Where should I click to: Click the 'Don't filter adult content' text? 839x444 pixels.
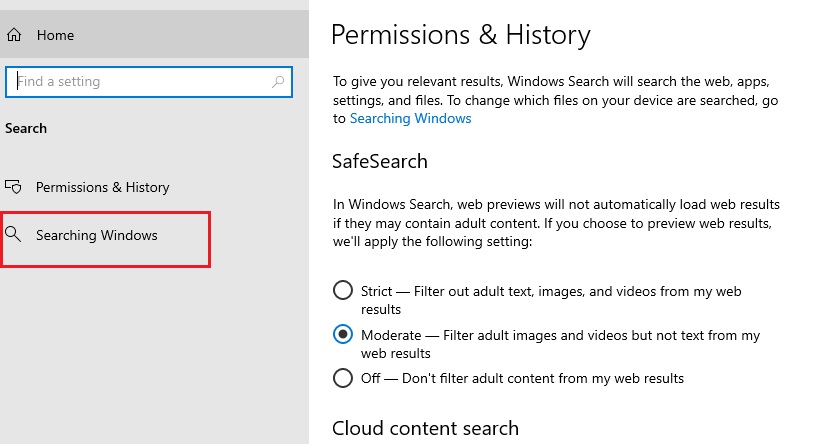tap(543, 378)
